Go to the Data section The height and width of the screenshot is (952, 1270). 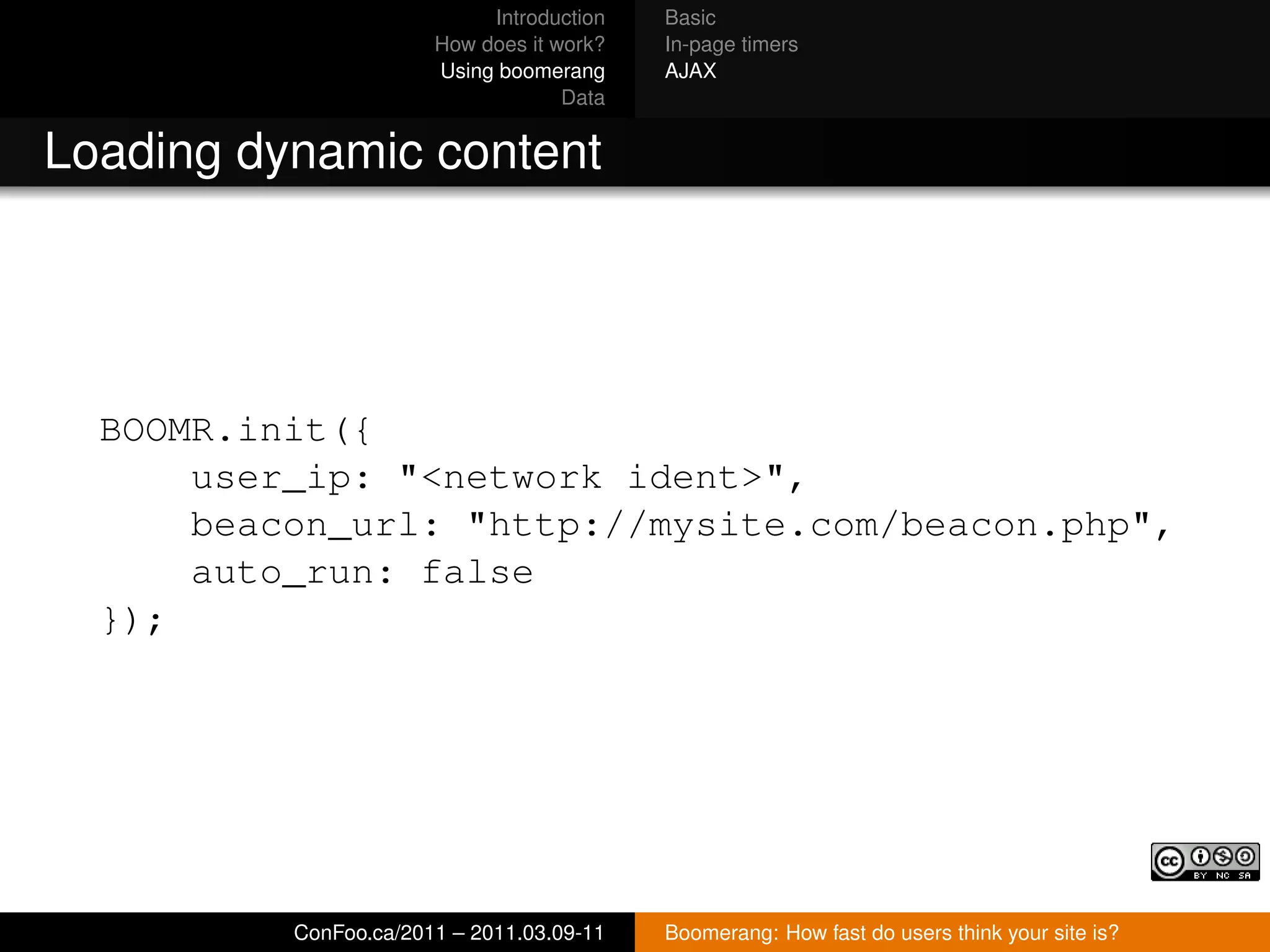click(583, 98)
